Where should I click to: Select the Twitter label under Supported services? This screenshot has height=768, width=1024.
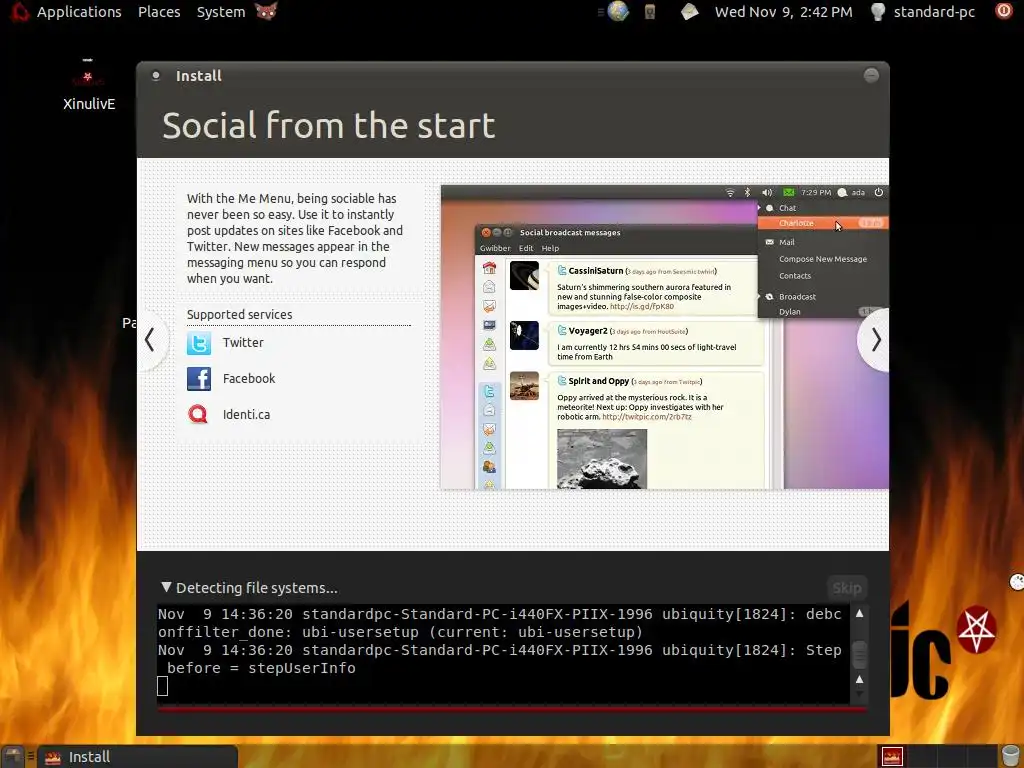243,342
